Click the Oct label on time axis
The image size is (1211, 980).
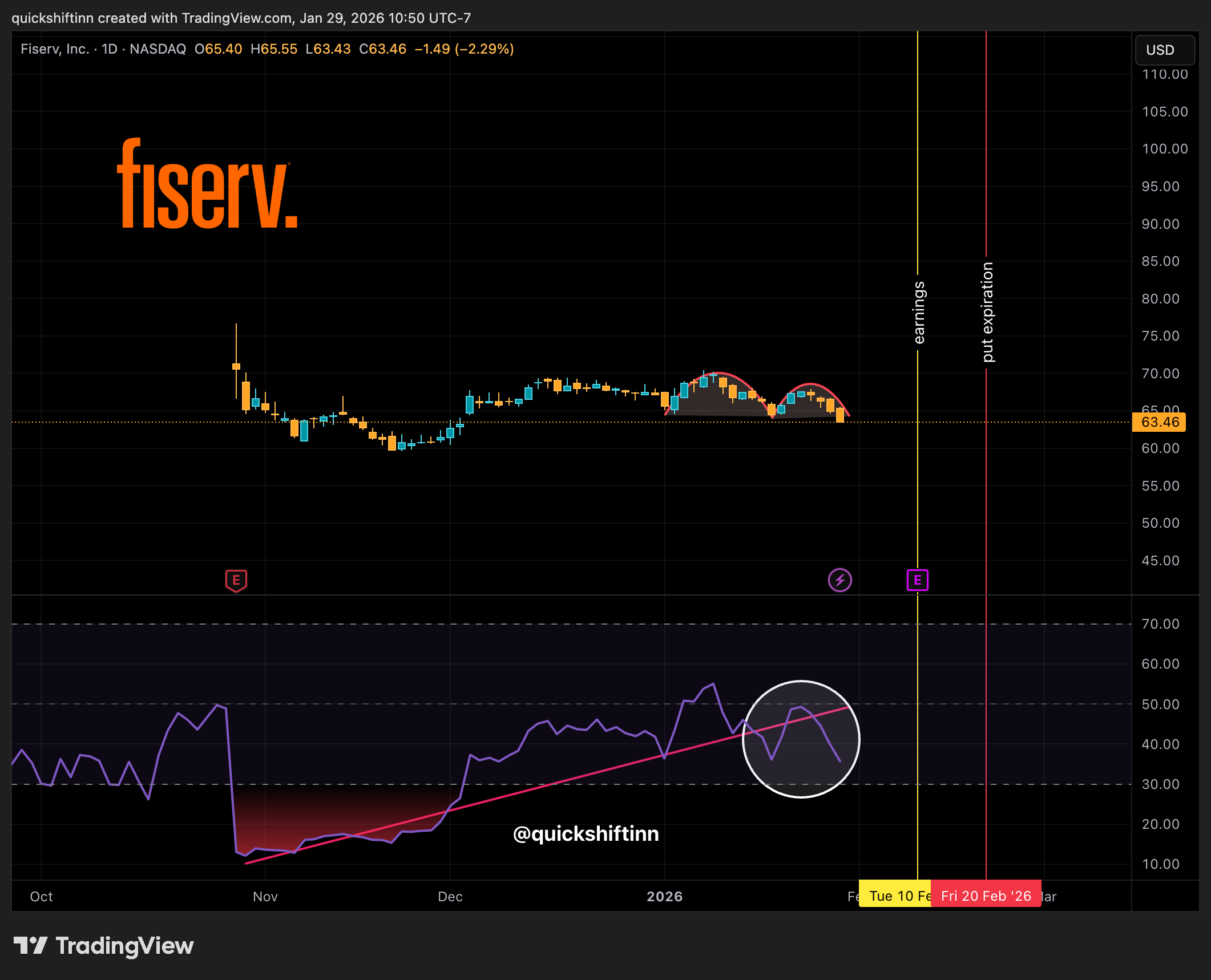click(41, 897)
